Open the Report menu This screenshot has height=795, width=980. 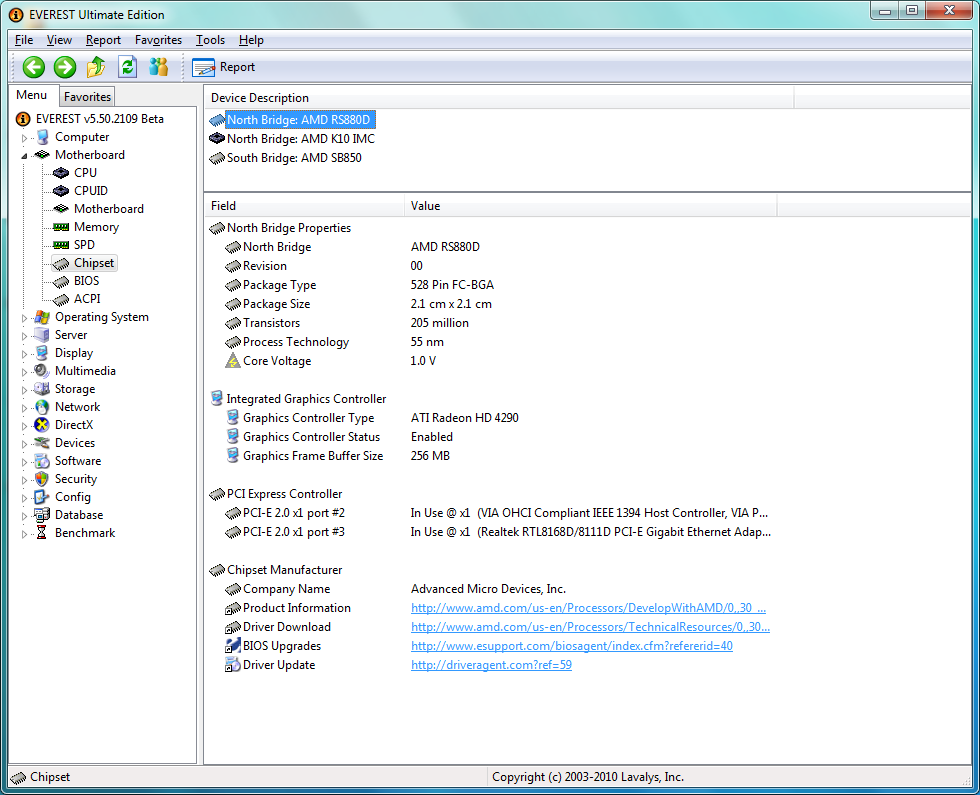[x=103, y=40]
